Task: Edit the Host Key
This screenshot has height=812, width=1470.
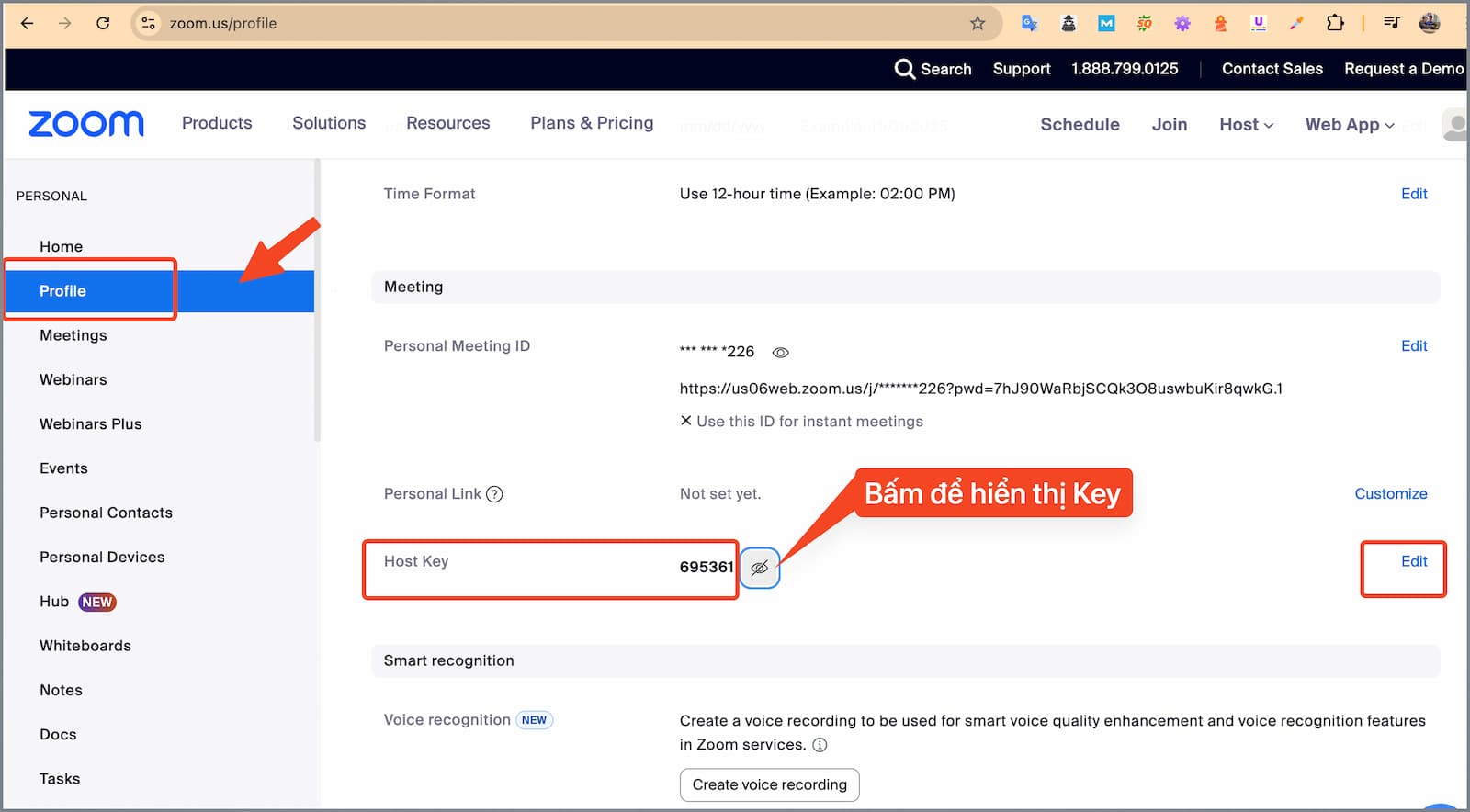Action: point(1414,561)
